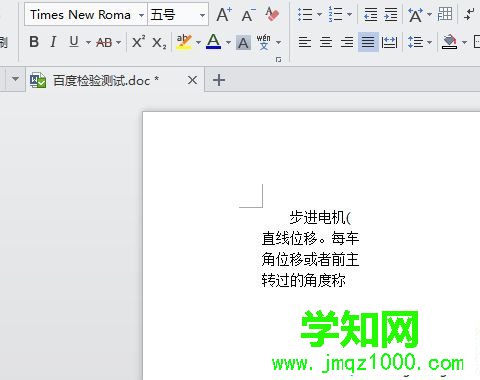Image resolution: width=480 pixels, height=380 pixels.
Task: Toggle bold formatting
Action: (x=34, y=42)
